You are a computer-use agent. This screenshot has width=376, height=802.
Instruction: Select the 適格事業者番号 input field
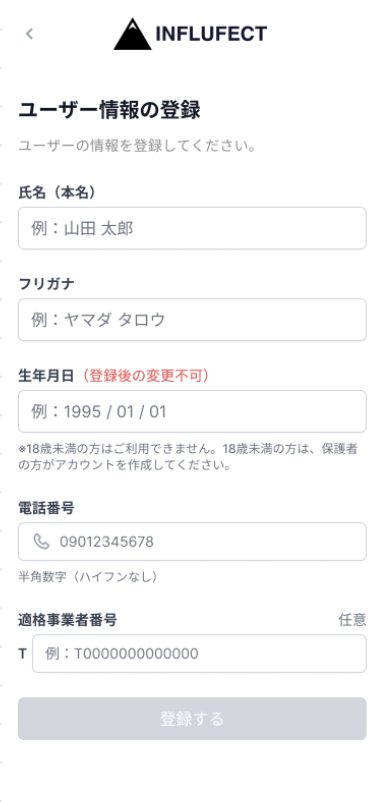tap(200, 654)
